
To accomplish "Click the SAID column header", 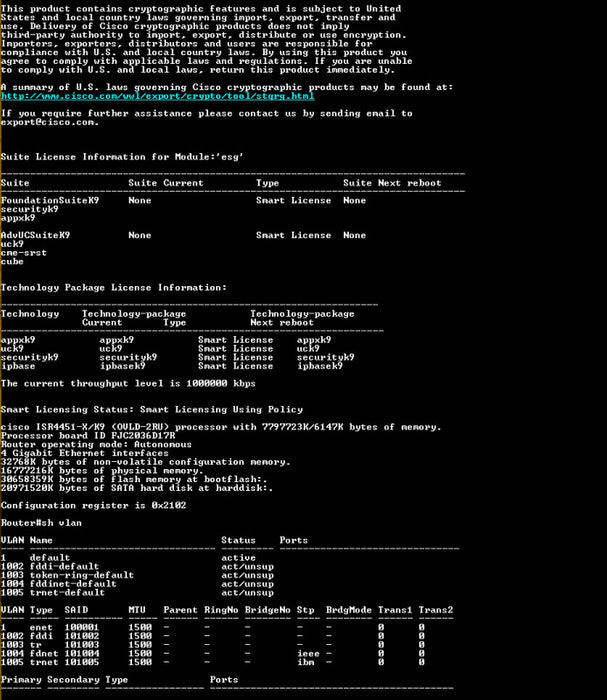I will coord(76,610).
